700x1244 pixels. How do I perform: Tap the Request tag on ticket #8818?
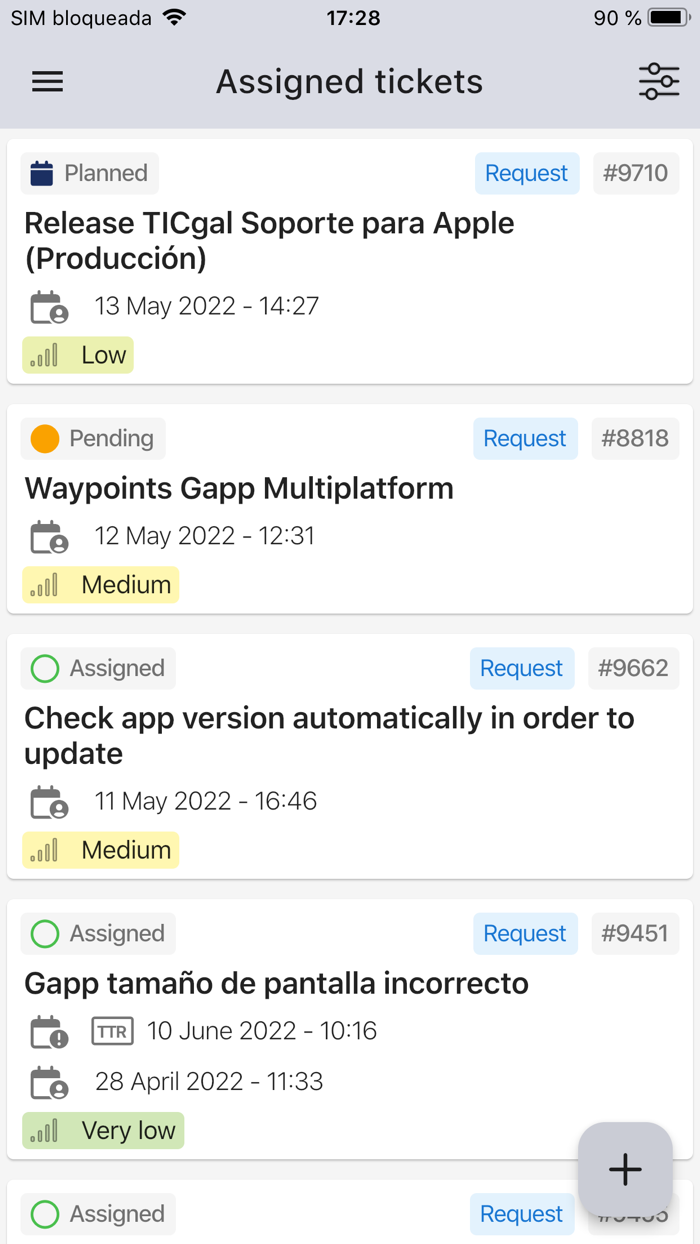point(525,438)
